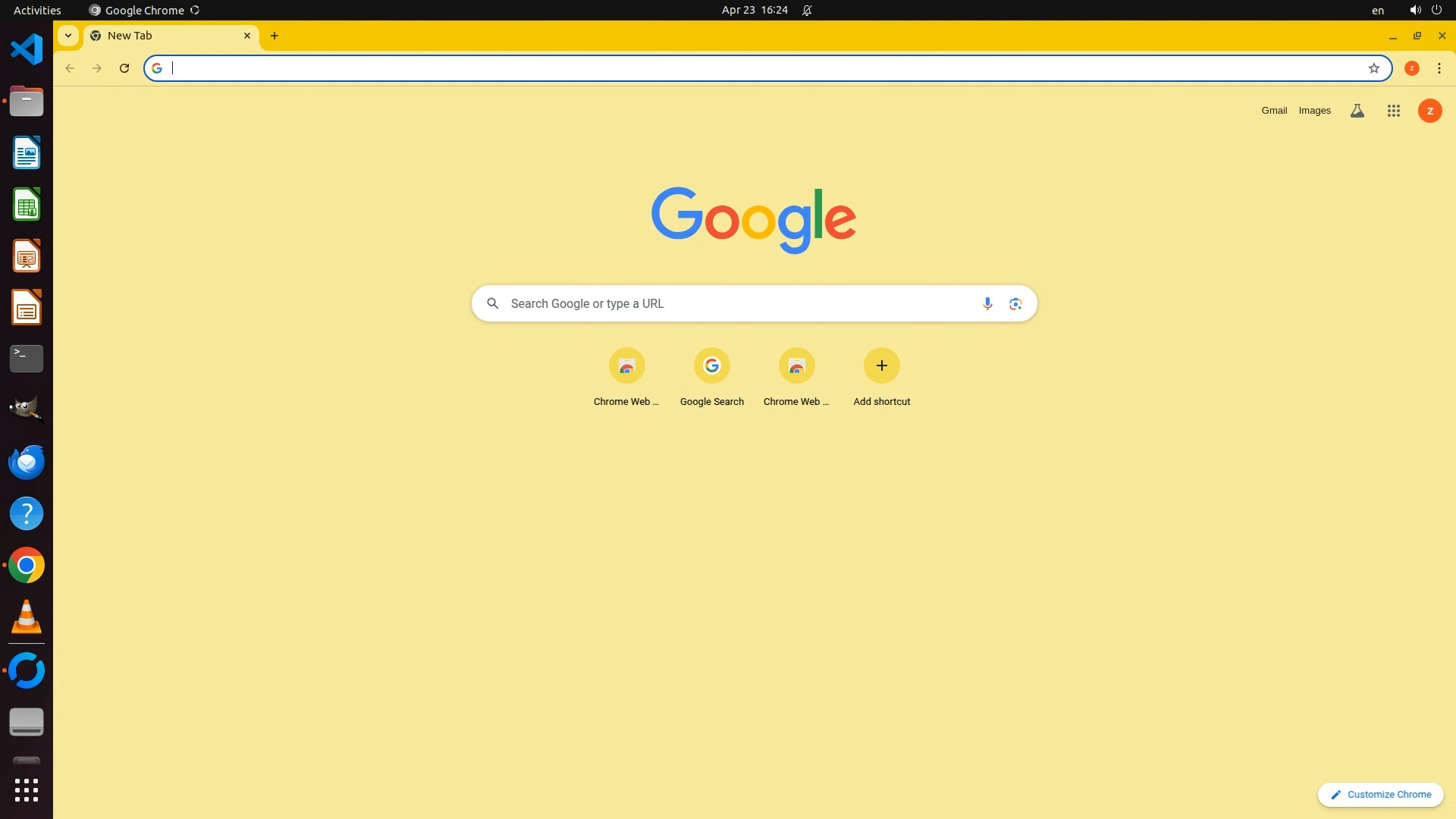
Task: Toggle the do-not-disturb notification bell
Action: tap(807, 10)
